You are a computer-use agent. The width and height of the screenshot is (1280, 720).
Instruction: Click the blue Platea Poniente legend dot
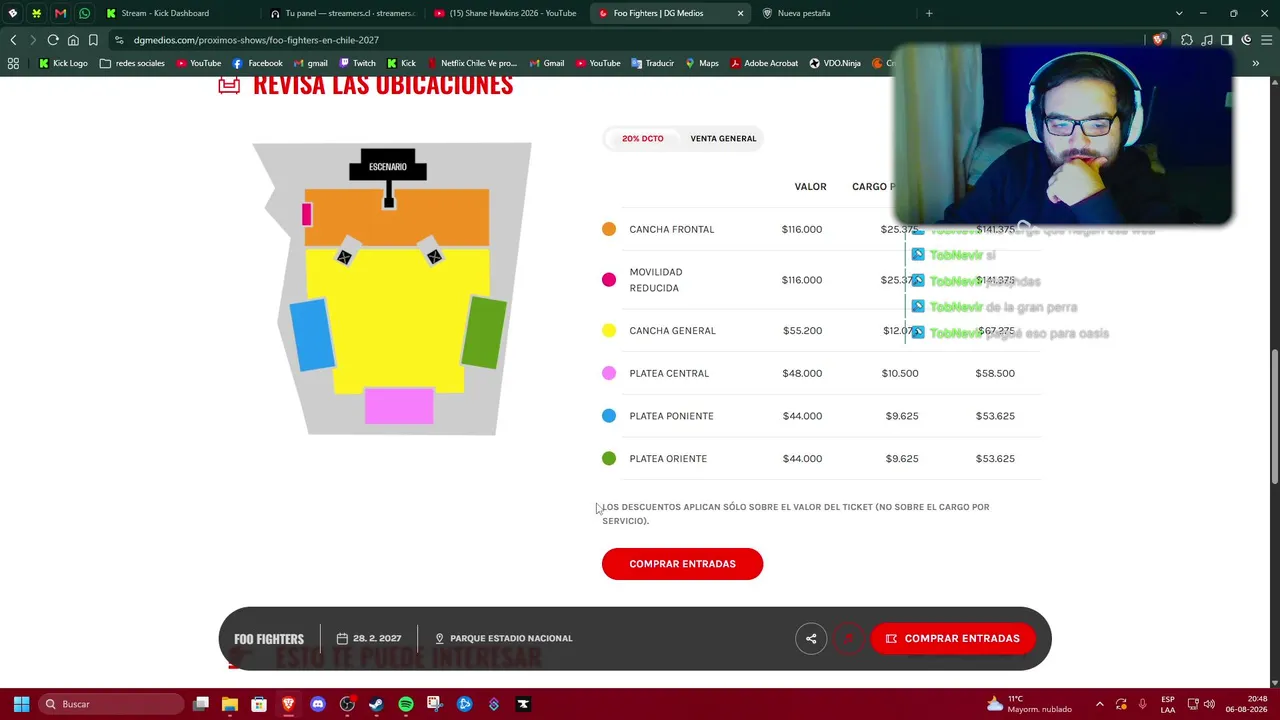[609, 416]
